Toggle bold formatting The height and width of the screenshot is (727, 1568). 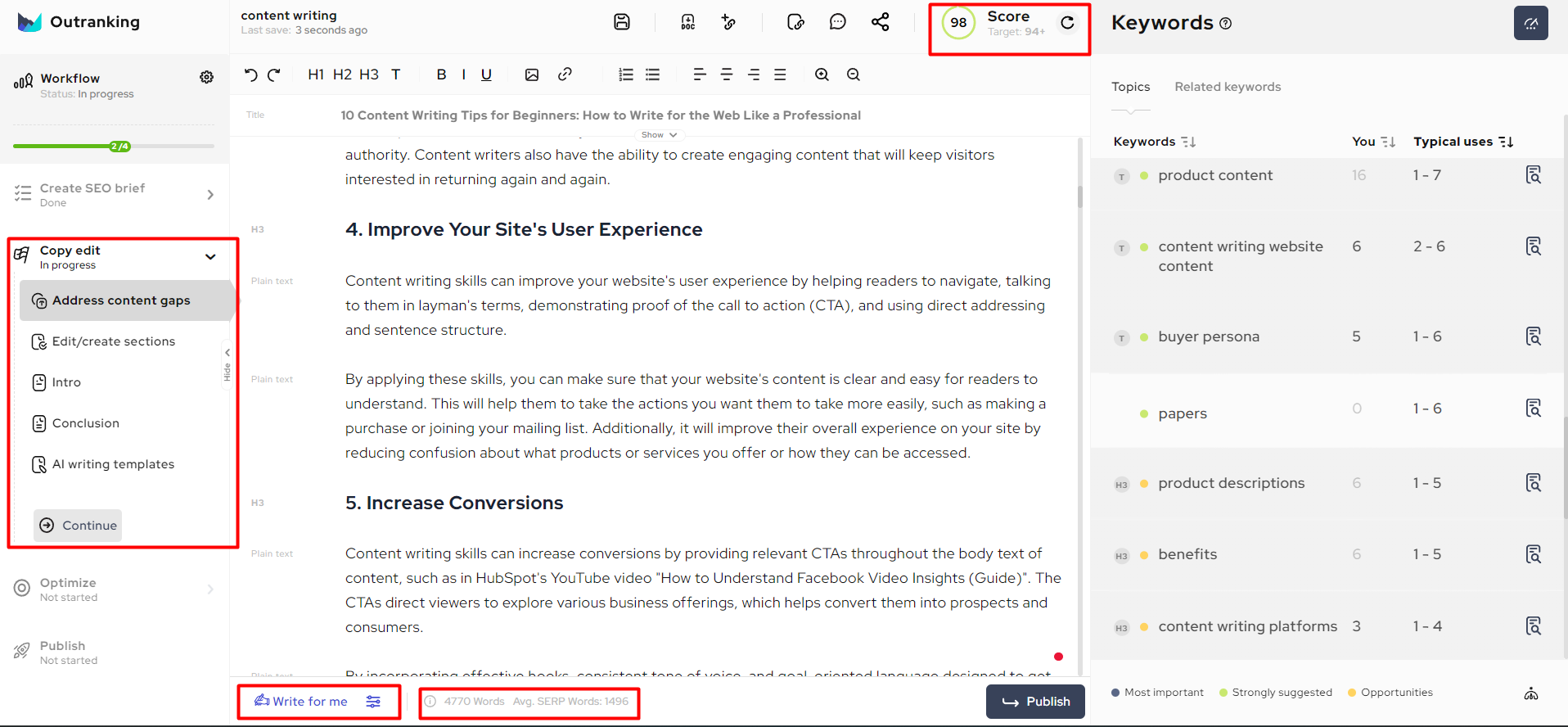pyautogui.click(x=441, y=75)
